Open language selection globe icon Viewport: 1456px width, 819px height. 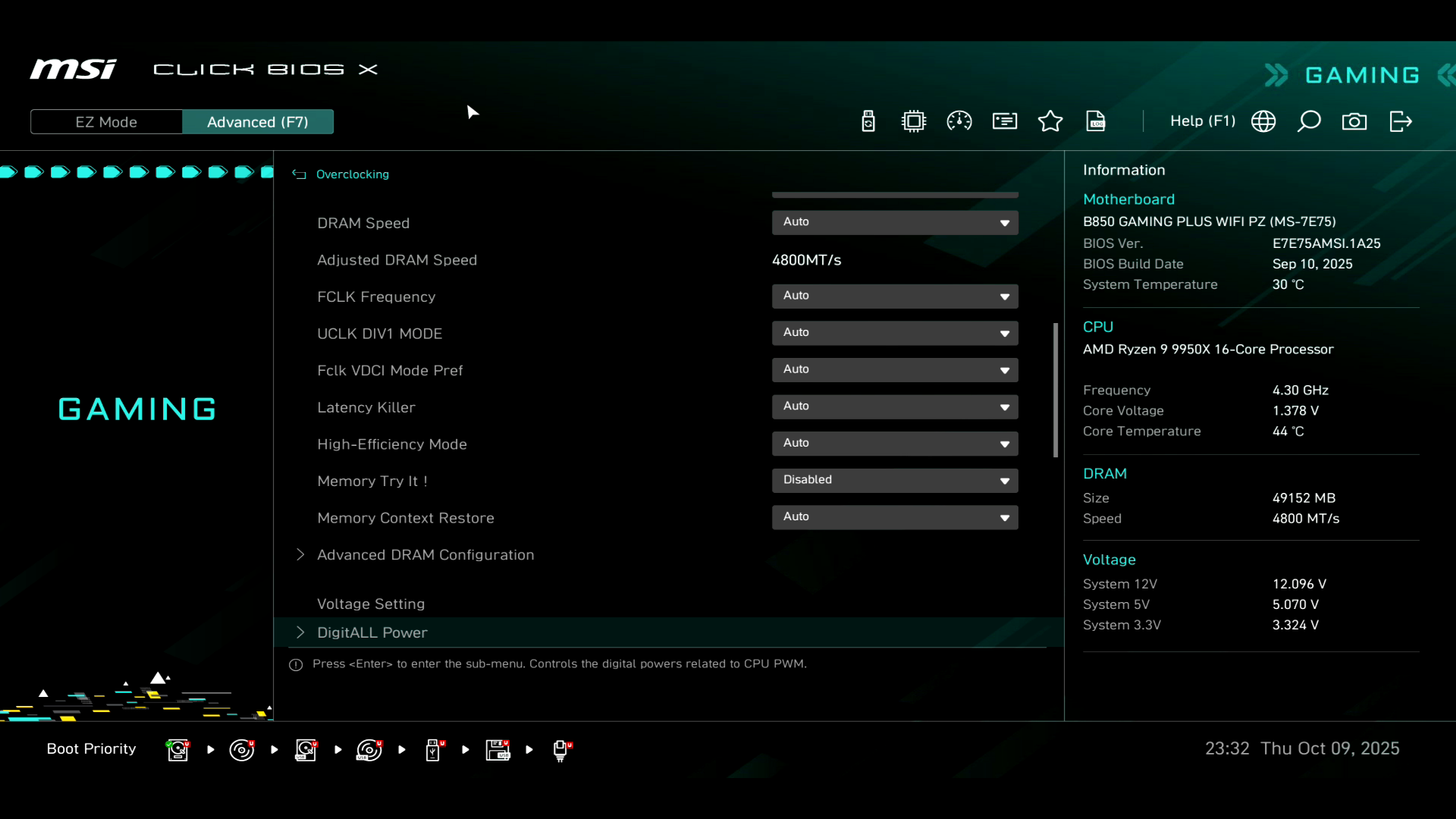coord(1263,121)
